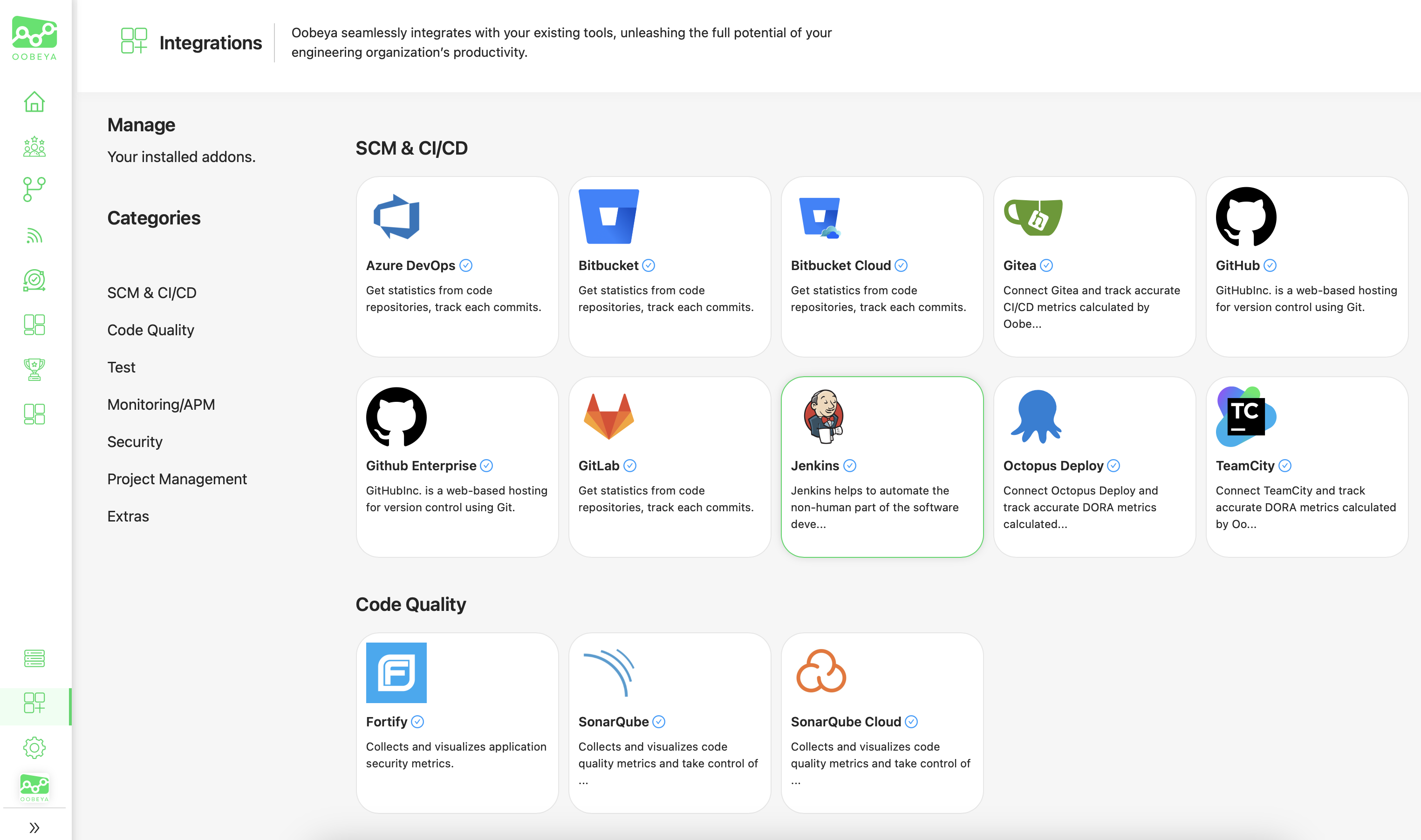Open the list rows icon in sidebar
This screenshot has height=840, width=1421.
click(x=34, y=658)
